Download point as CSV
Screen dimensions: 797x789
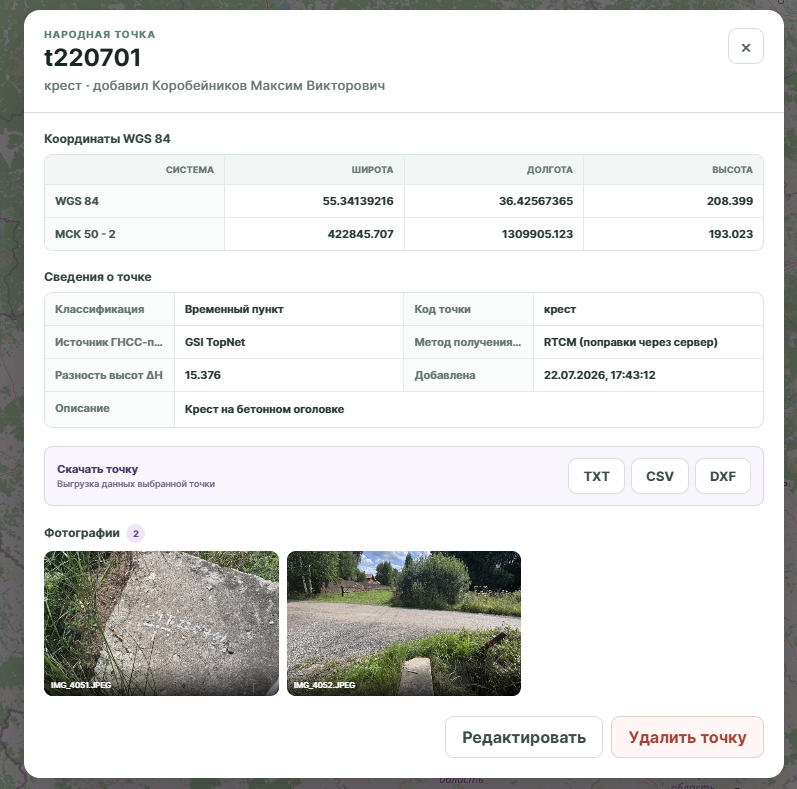(x=659, y=476)
